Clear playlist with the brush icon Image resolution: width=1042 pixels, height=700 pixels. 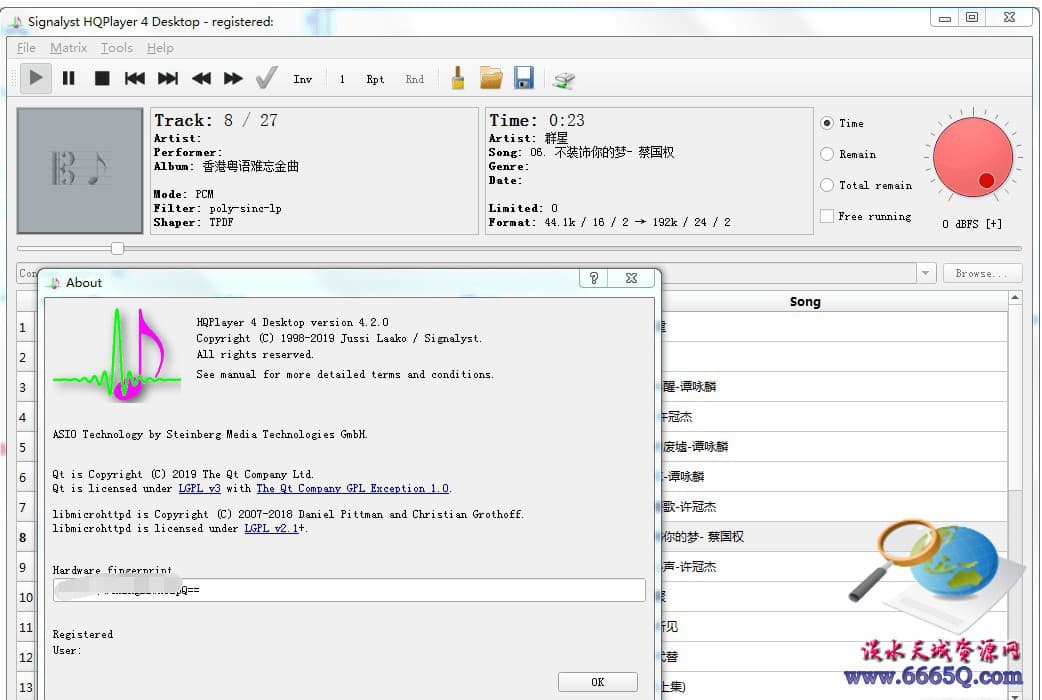click(x=457, y=78)
